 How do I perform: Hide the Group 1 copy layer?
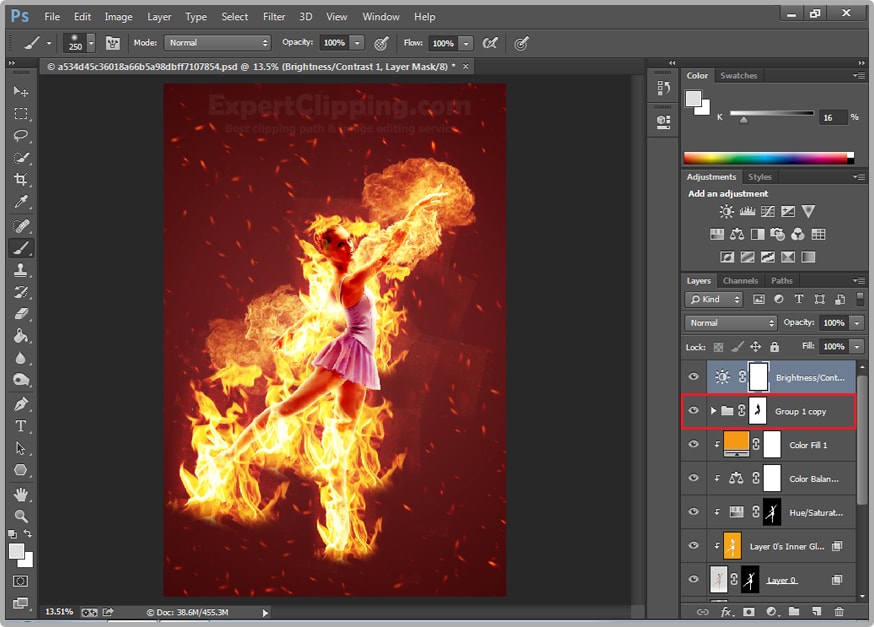pyautogui.click(x=693, y=411)
